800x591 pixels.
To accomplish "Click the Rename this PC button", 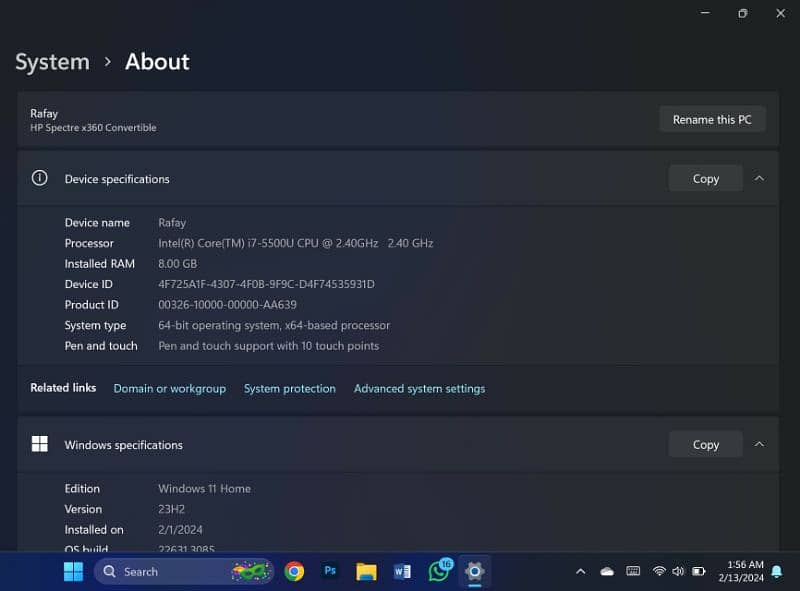I will point(711,119).
